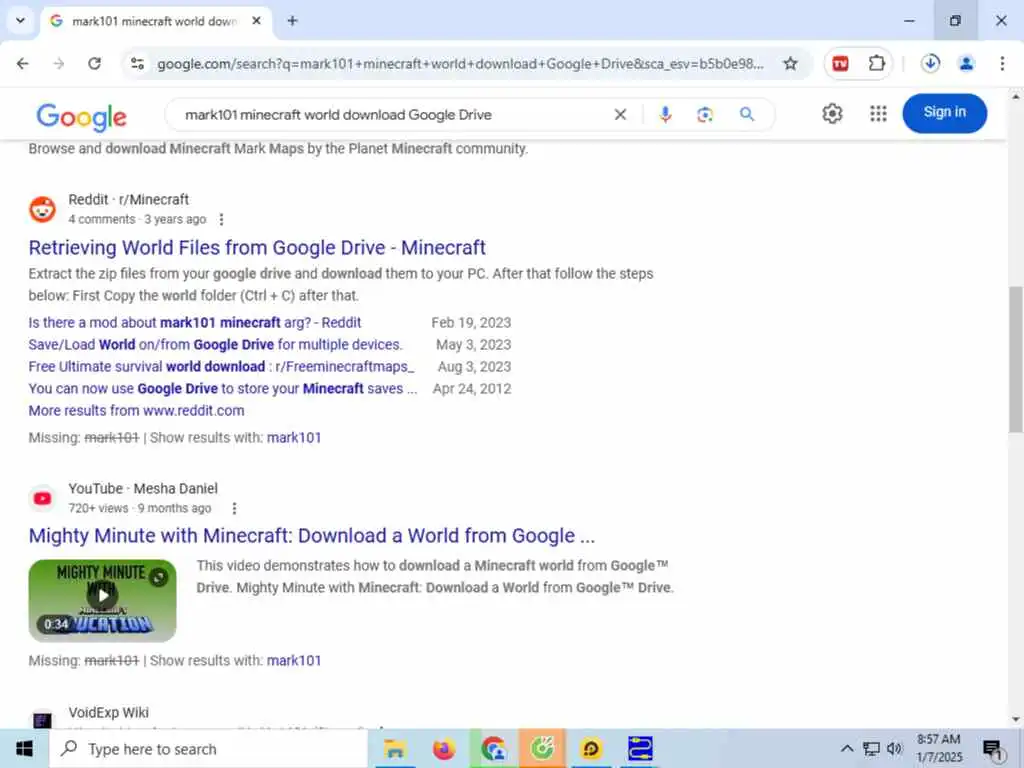Start voice search with microphone icon
The width and height of the screenshot is (1024, 768).
(x=665, y=115)
